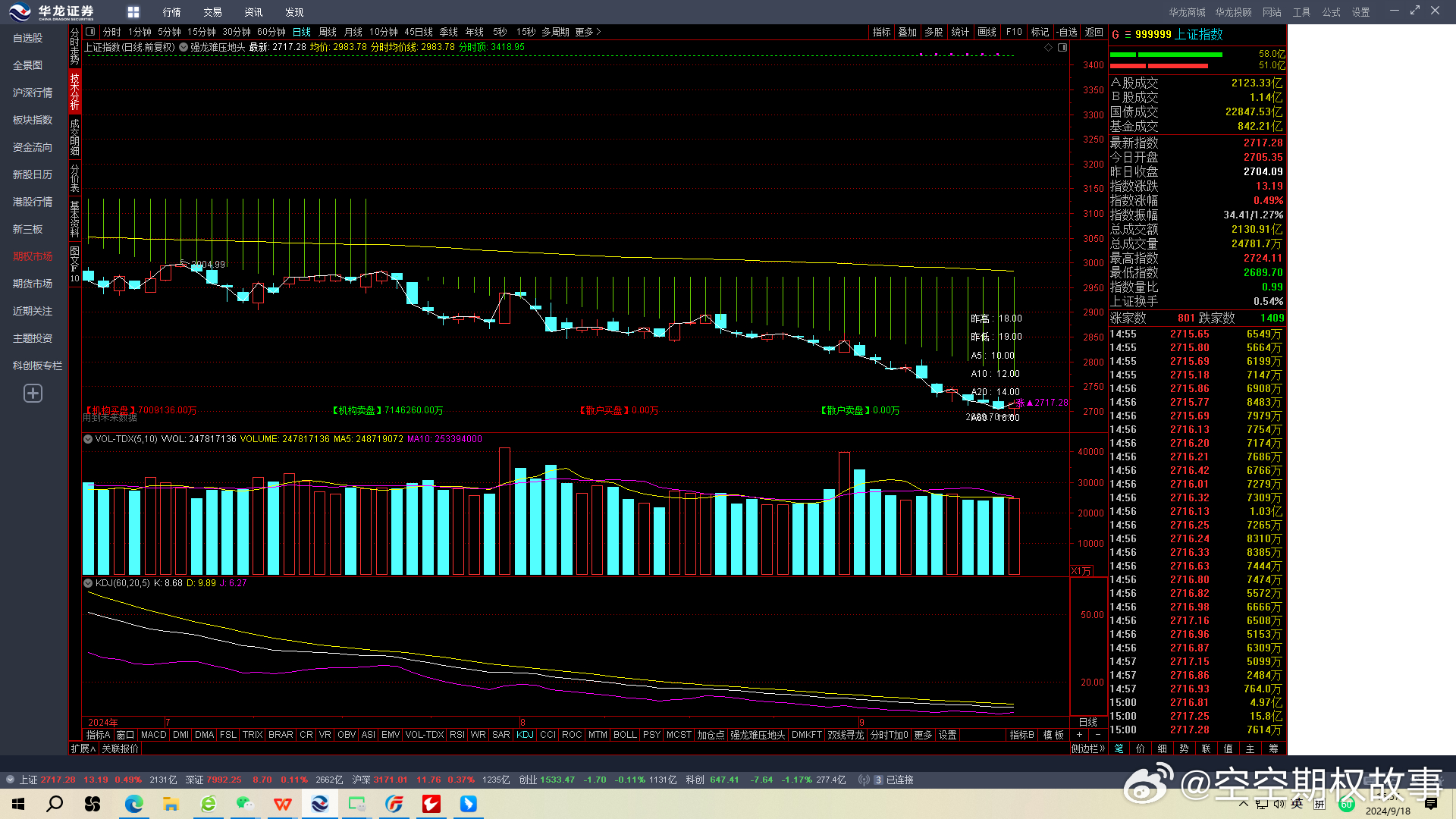
Task: Click the connection signal icon before 已连接
Action: [x=864, y=780]
